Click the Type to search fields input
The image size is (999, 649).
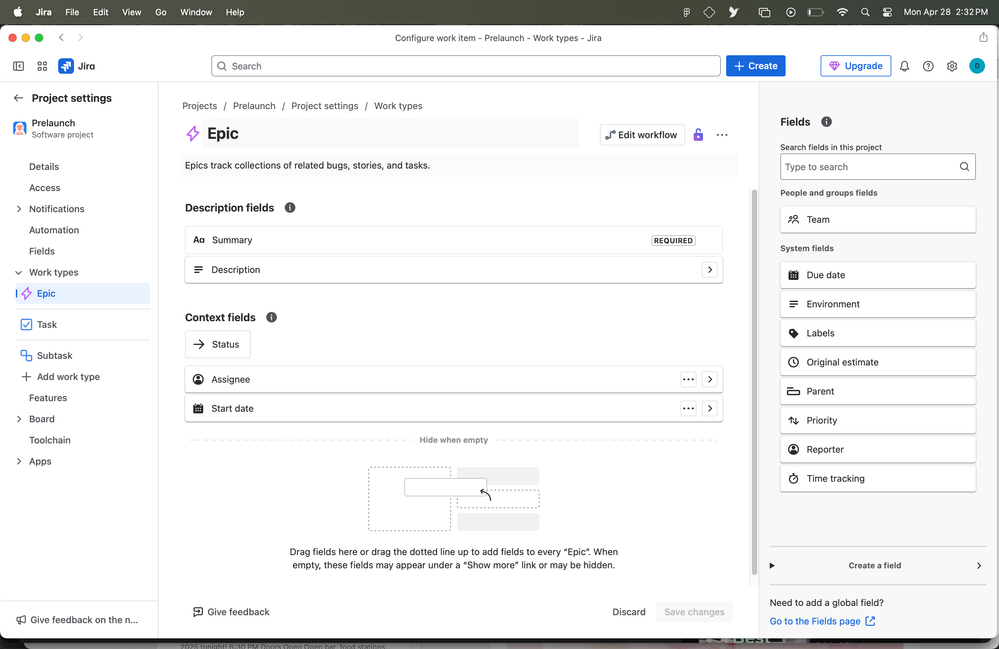[x=877, y=167]
